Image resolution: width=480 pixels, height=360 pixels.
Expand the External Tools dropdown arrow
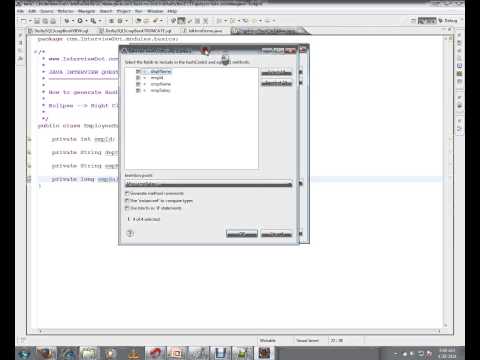coord(100,21)
